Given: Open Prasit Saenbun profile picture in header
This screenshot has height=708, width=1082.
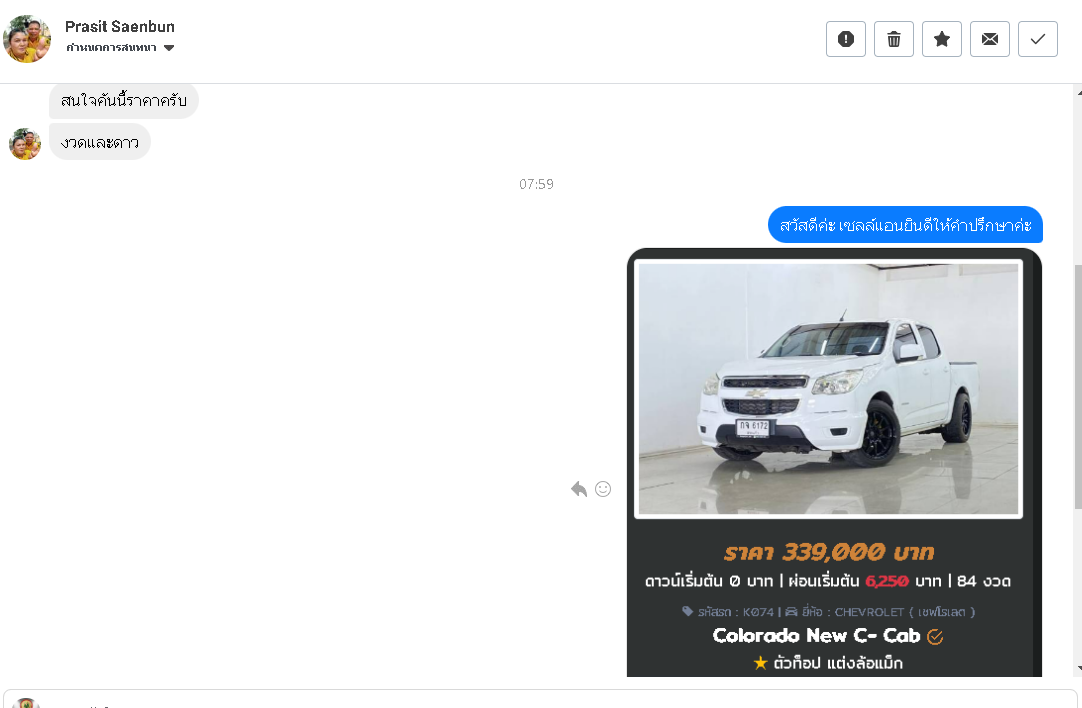Looking at the screenshot, I should (27, 39).
